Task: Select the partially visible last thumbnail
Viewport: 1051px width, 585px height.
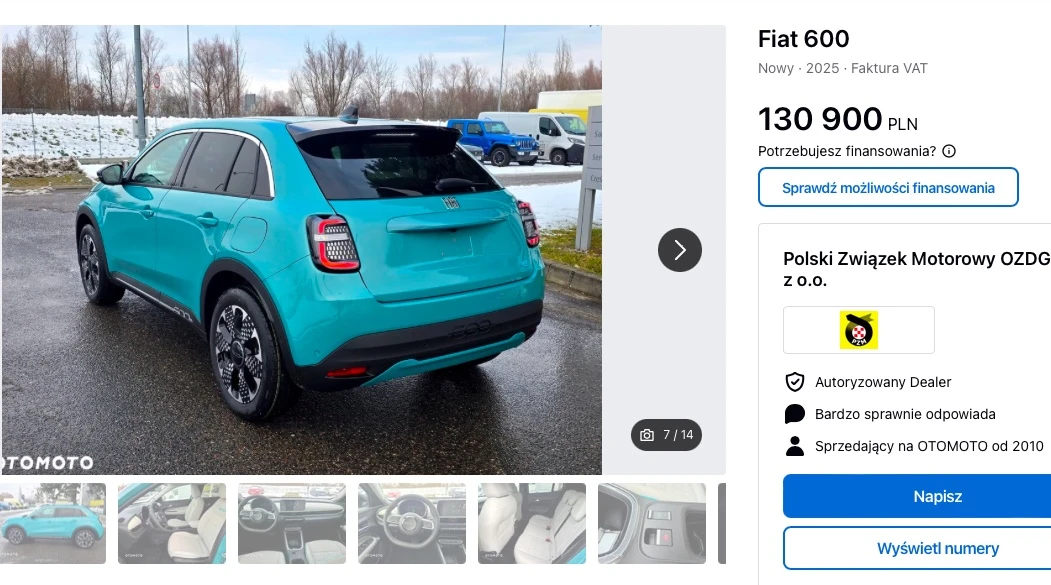Action: [x=722, y=523]
